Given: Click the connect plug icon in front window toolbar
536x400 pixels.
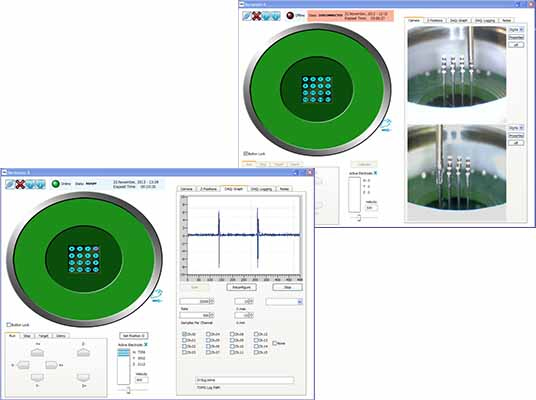Looking at the screenshot, I should (11, 184).
